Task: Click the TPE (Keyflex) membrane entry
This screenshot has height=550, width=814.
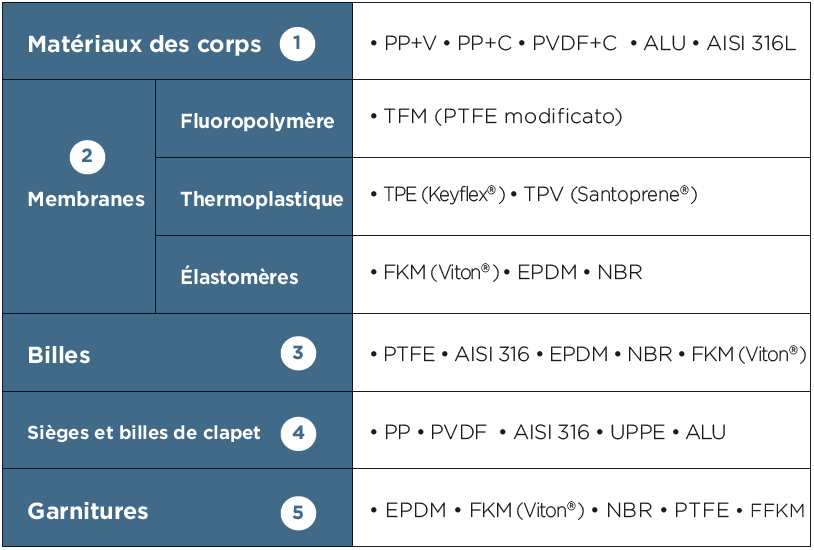Action: (x=444, y=195)
